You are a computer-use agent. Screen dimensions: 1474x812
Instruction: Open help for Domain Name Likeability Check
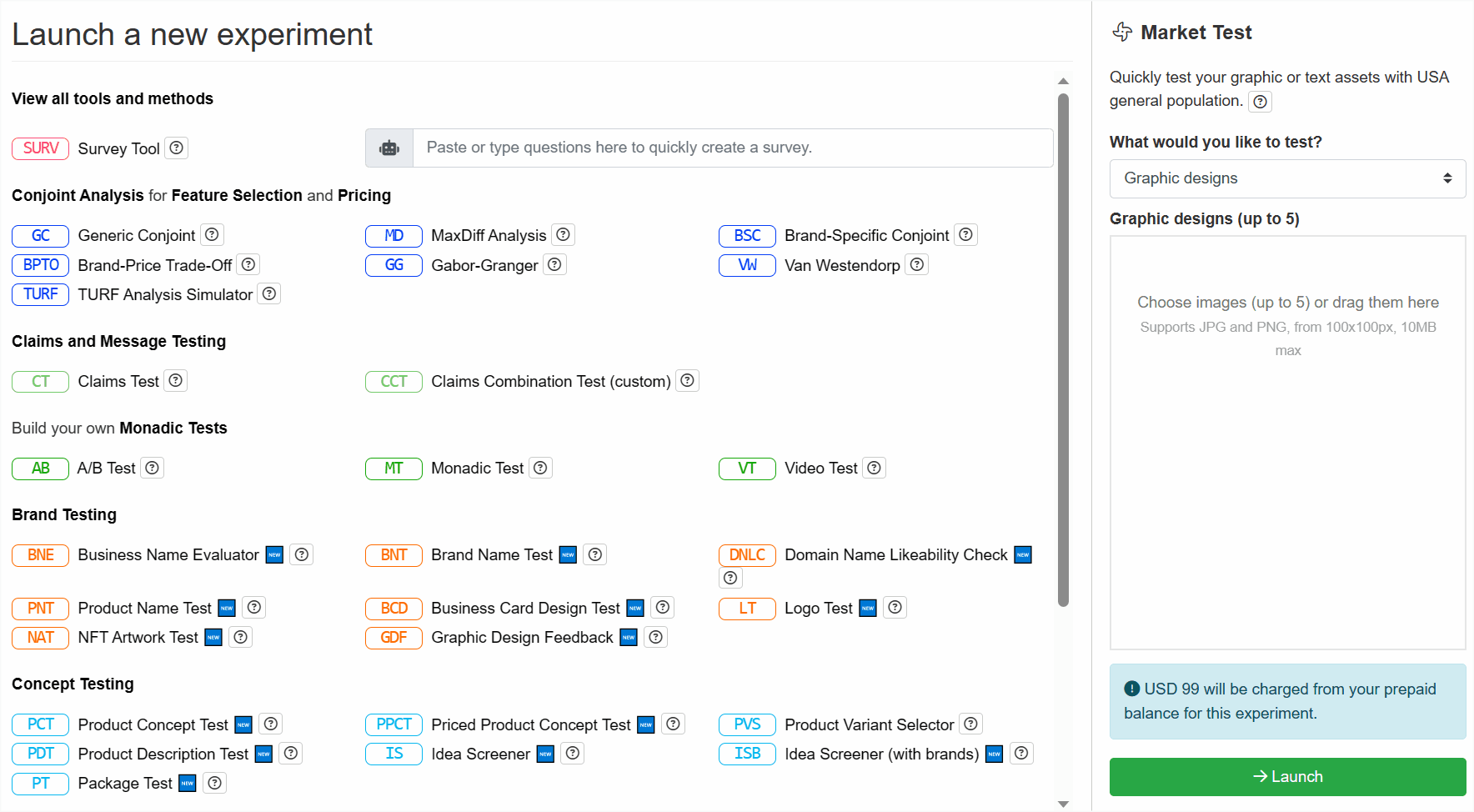tap(731, 578)
